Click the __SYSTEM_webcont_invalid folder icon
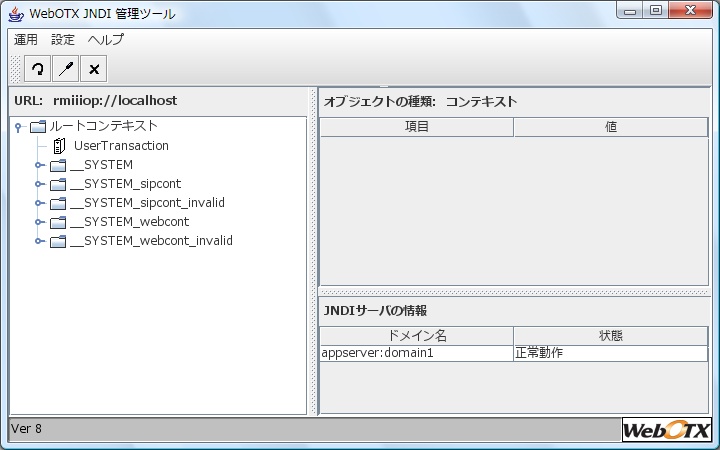 tap(58, 241)
